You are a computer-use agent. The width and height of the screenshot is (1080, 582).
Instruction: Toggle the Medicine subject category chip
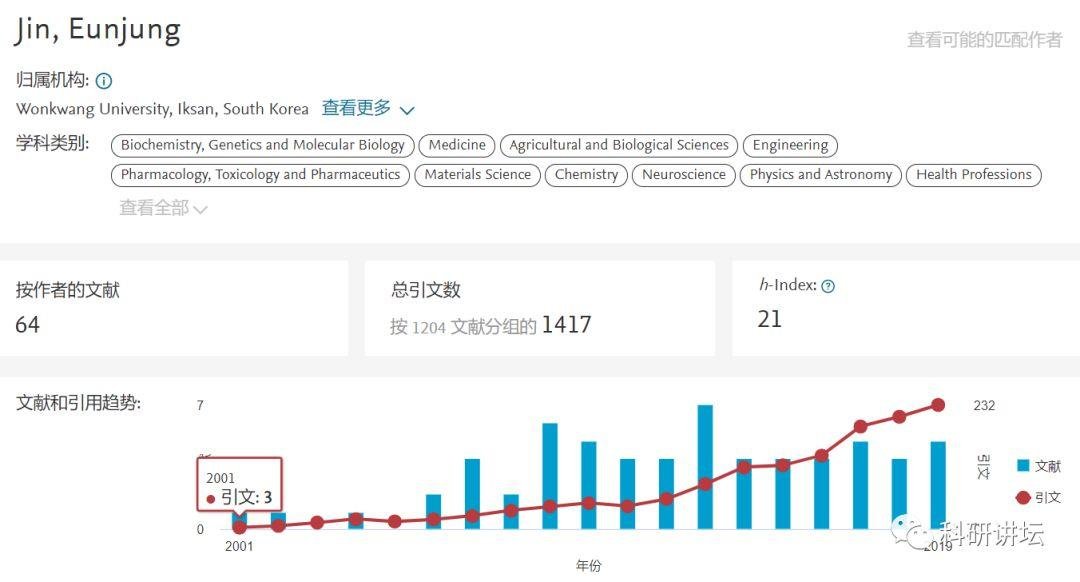pyautogui.click(x=456, y=145)
